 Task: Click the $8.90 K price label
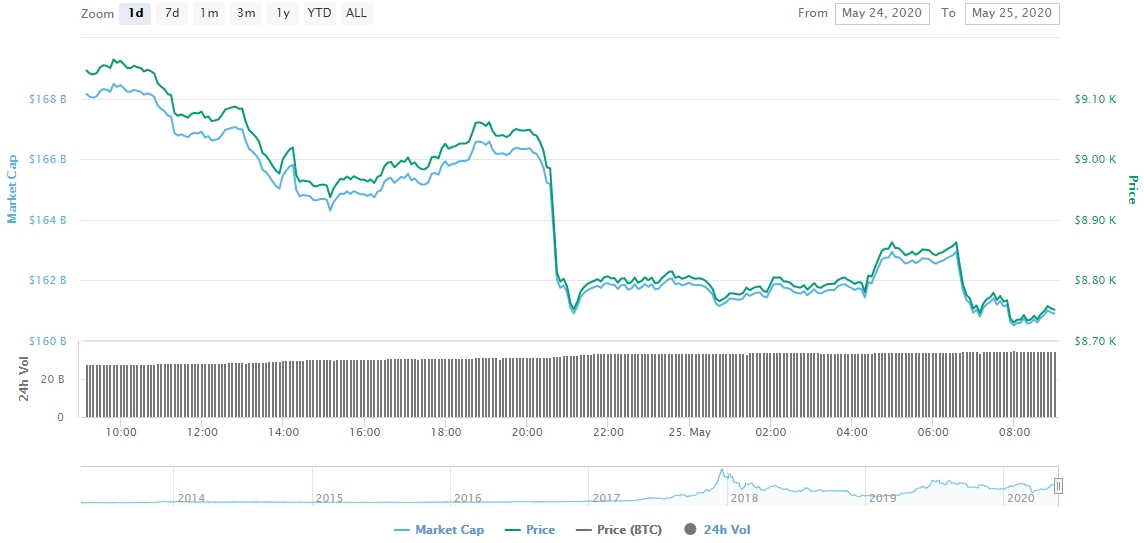(1096, 220)
